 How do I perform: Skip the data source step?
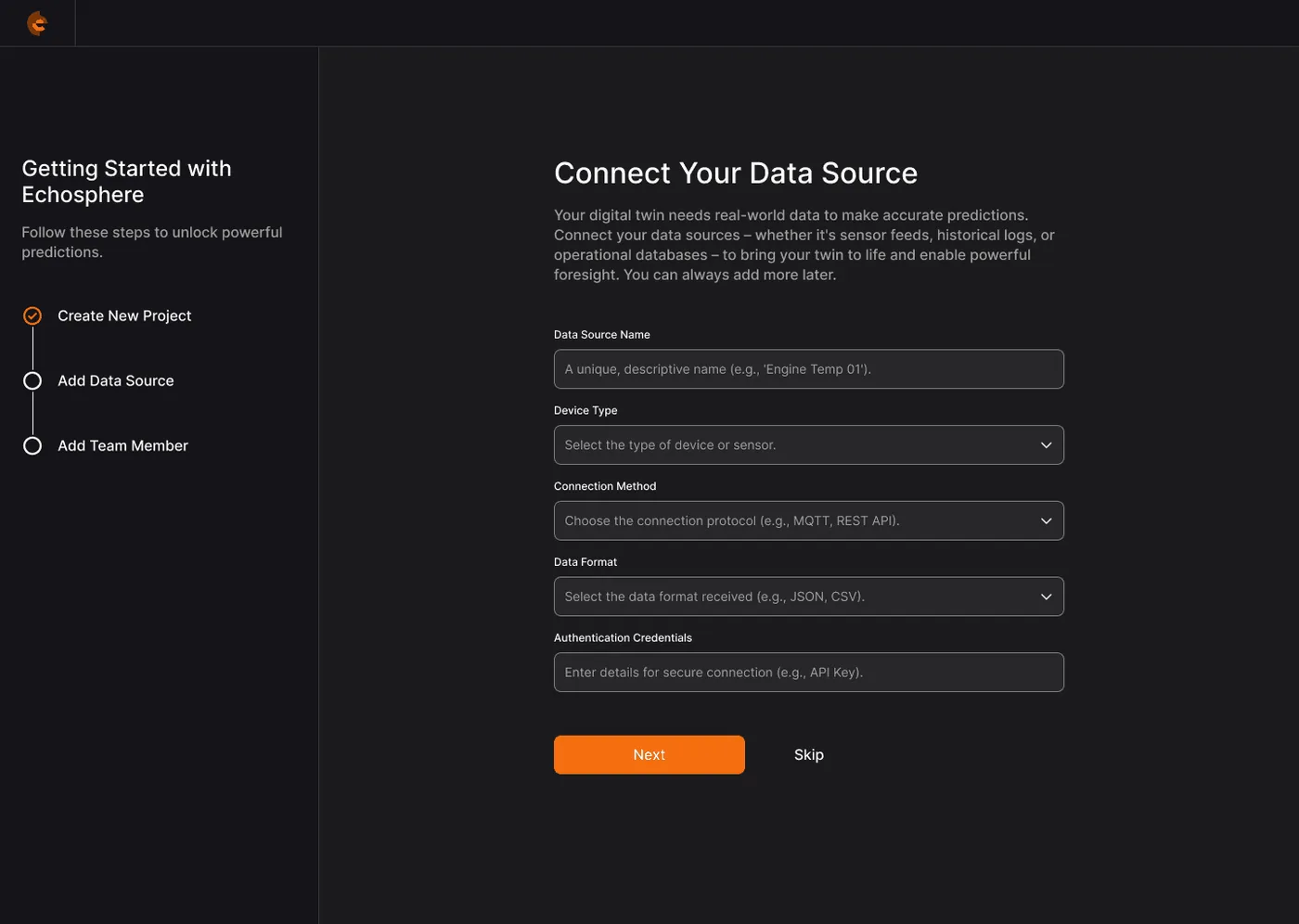coord(809,755)
